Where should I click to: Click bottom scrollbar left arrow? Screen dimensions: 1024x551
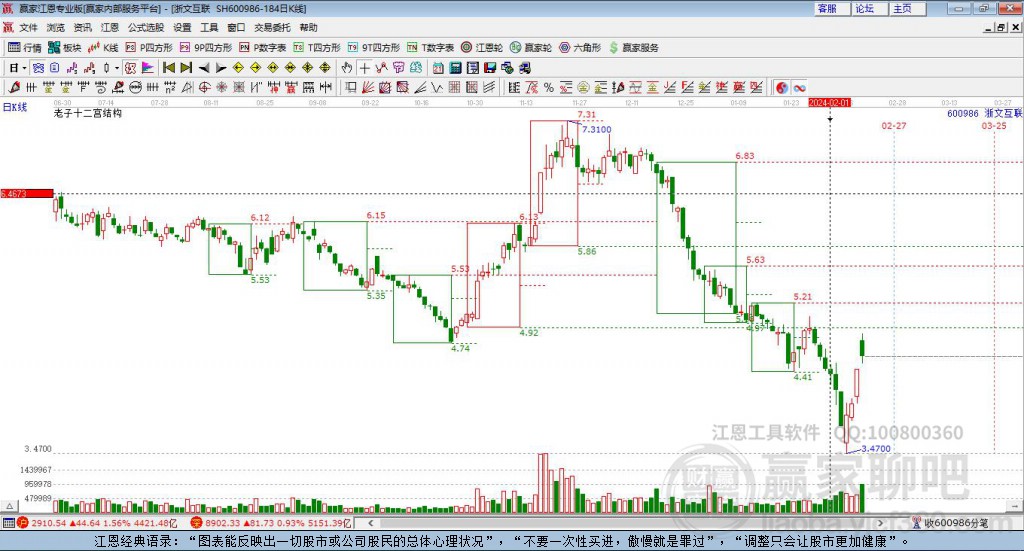tap(370, 523)
